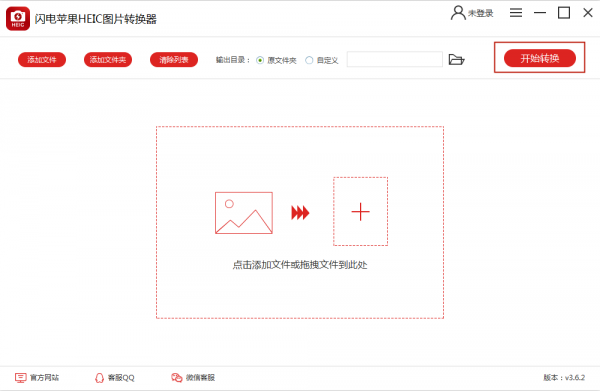The width and height of the screenshot is (600, 391).
Task: Open the hamburger menu icon
Action: coord(516,13)
